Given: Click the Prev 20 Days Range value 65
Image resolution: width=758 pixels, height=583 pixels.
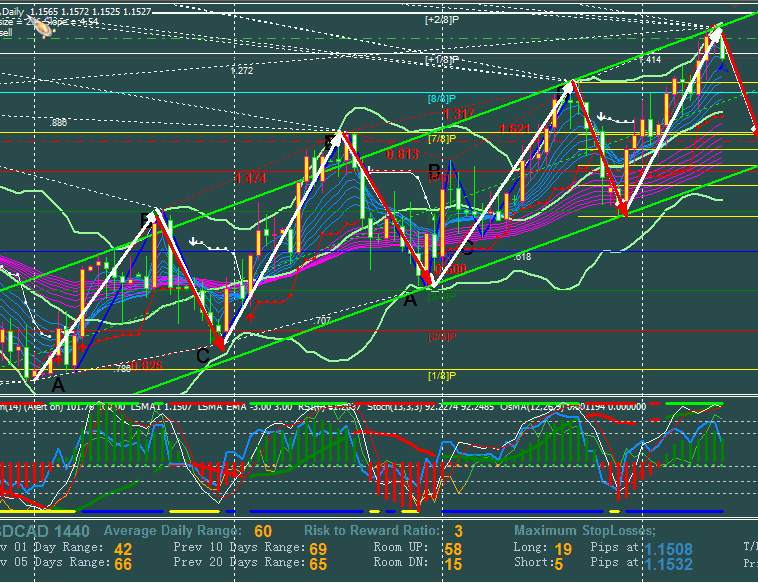Looking at the screenshot, I should click(318, 564).
